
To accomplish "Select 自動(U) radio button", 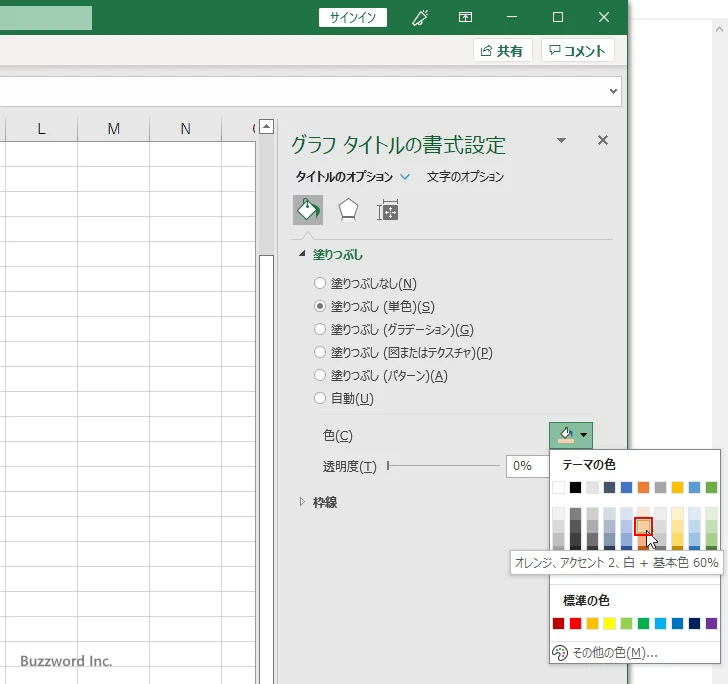I will tap(319, 398).
